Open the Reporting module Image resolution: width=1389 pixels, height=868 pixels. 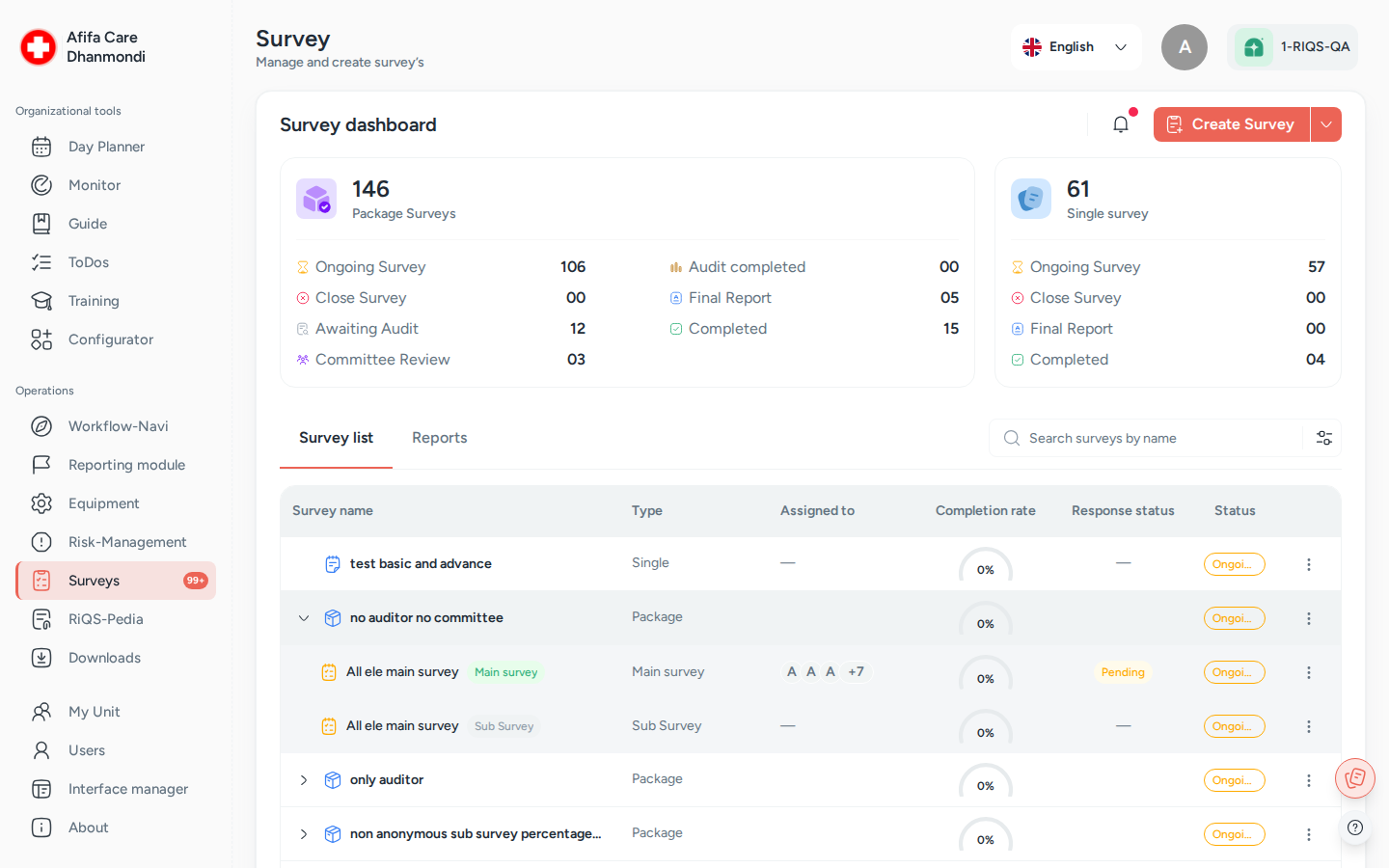coord(116,465)
